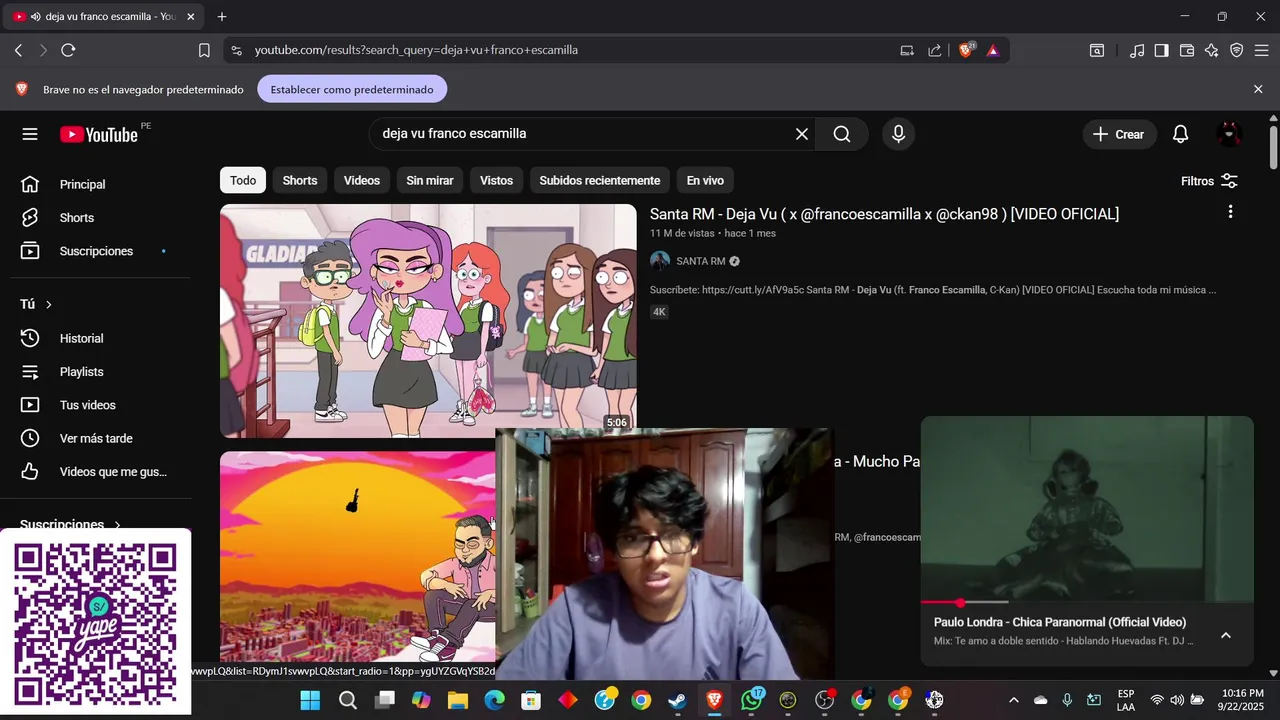Open Shorts in the sidebar
Screen dimensions: 1280x720
[96, 218]
